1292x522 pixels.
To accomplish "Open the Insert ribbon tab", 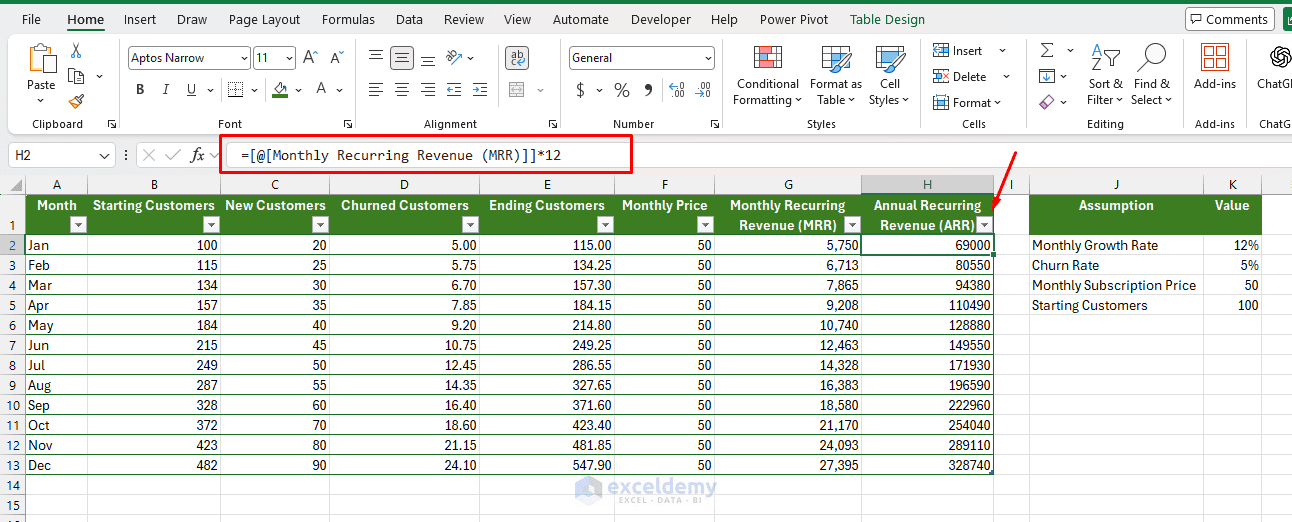I will (x=140, y=19).
